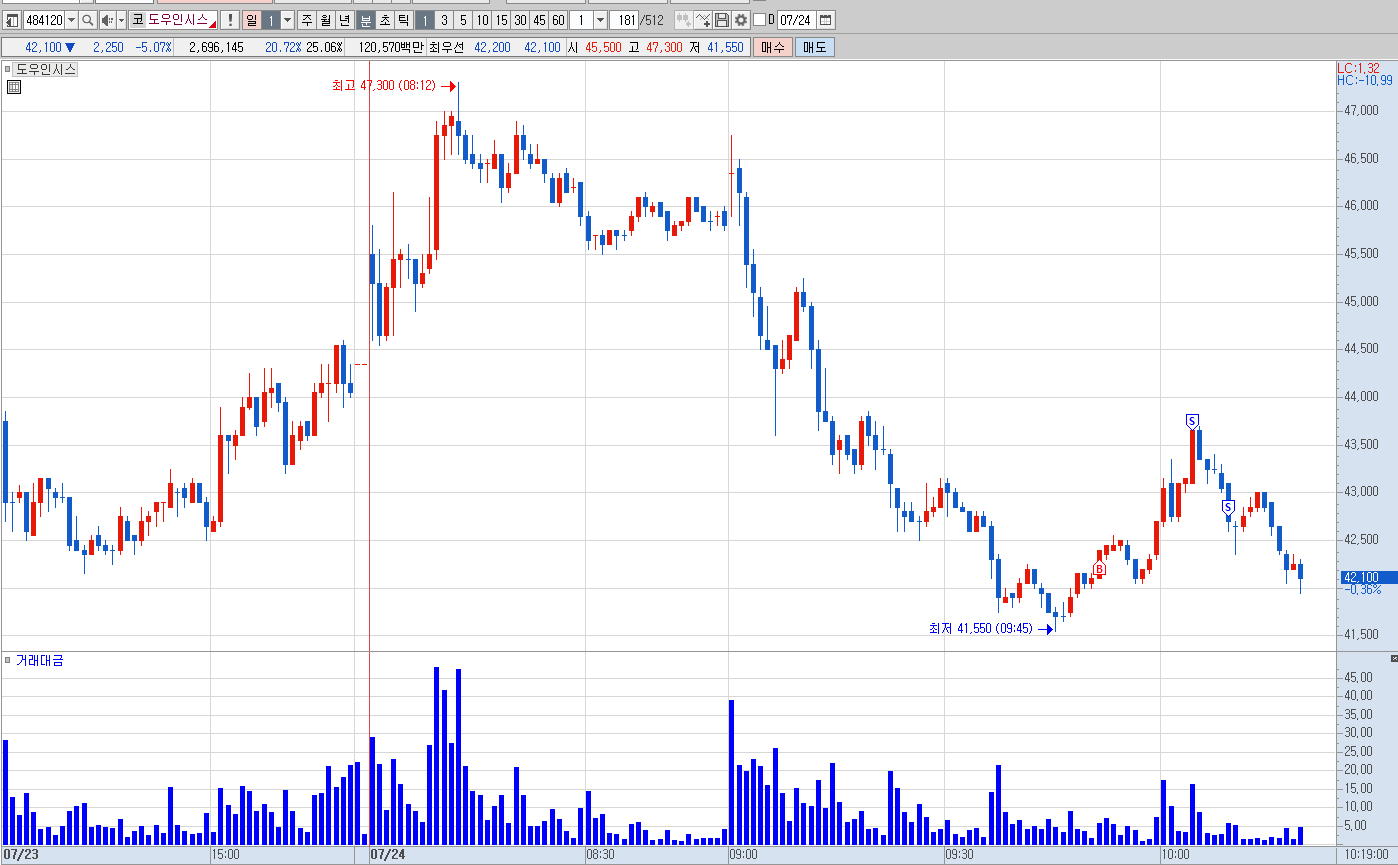The image size is (1398, 865).
Task: Open the dropdown beside the 일 period number
Action: (288, 20)
